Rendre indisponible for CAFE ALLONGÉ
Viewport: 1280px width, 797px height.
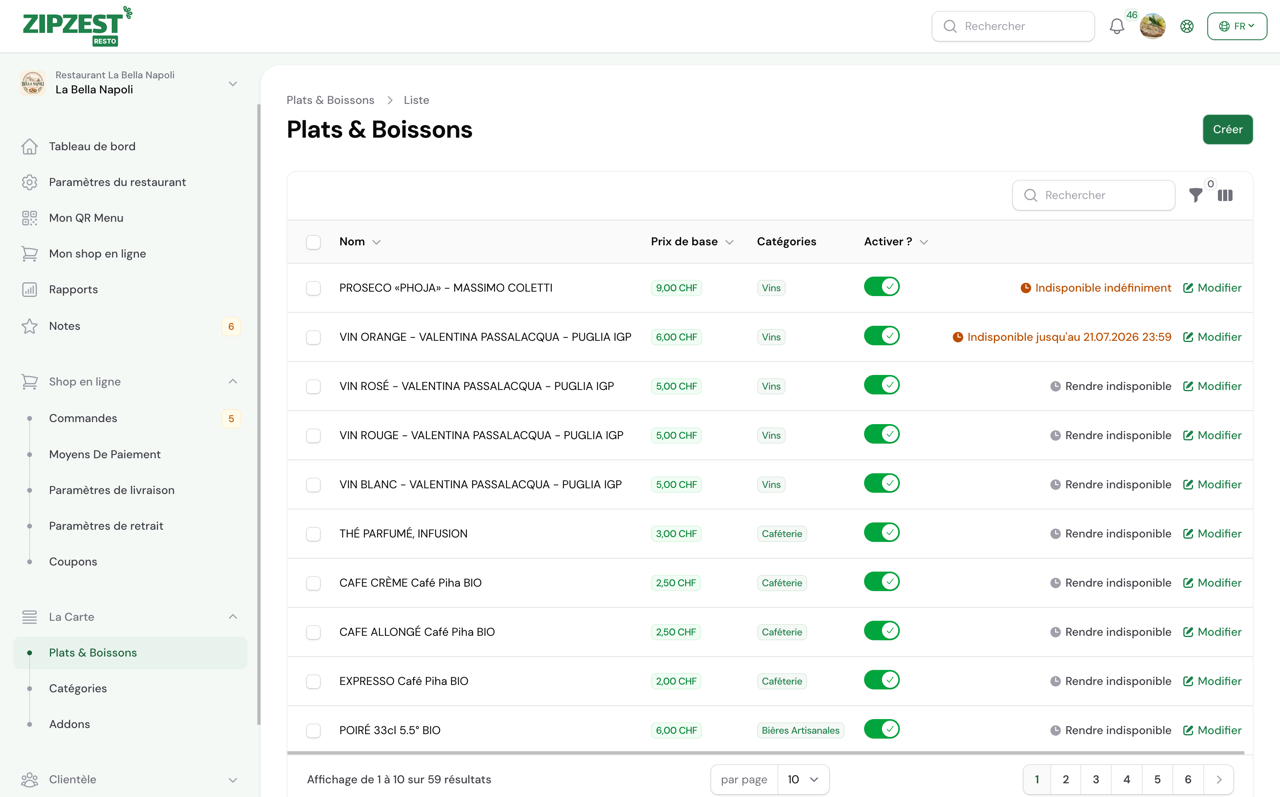coord(1110,632)
